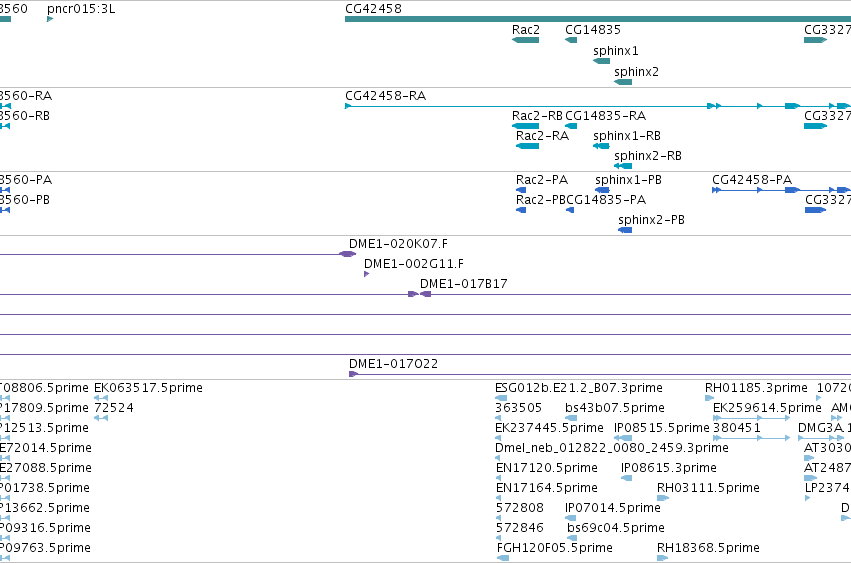Select the sphinx1-RB transcript
The width and height of the screenshot is (851, 563).
coord(601,146)
